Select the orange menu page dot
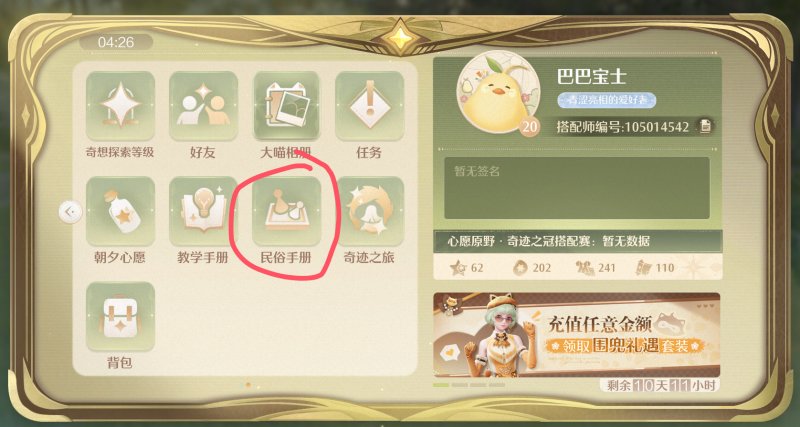 (248, 385)
